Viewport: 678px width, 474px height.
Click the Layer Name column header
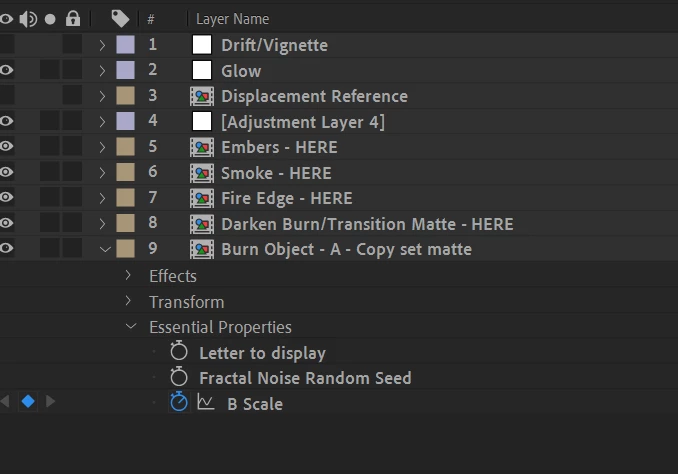(x=232, y=19)
